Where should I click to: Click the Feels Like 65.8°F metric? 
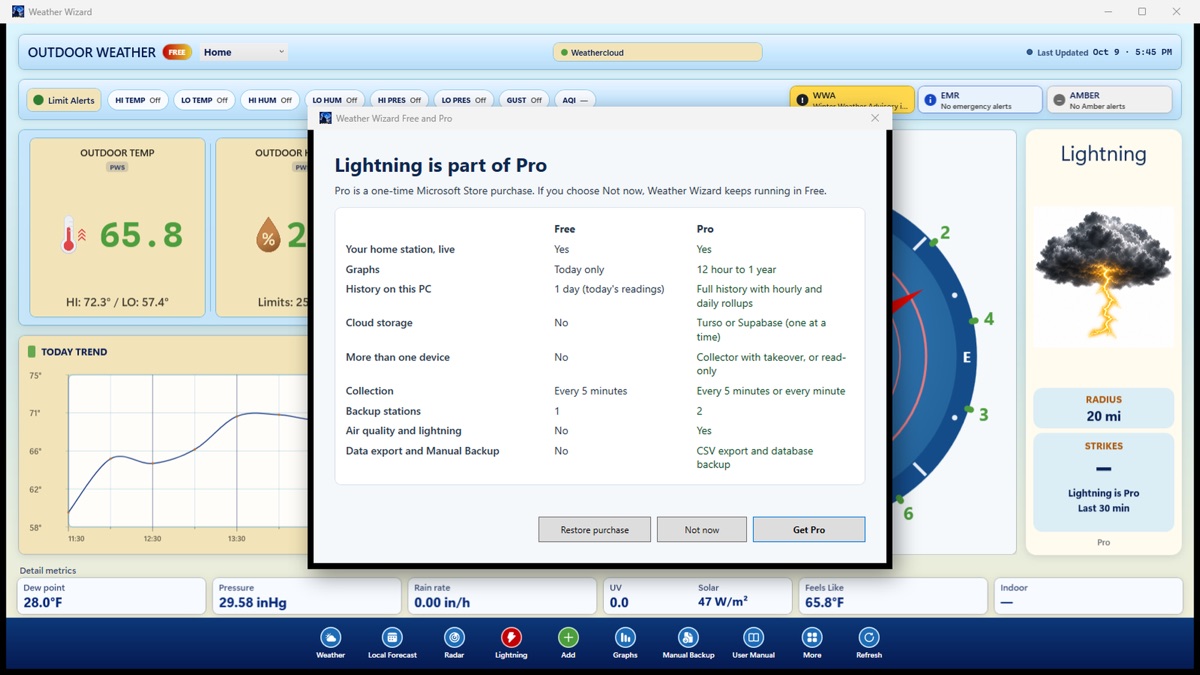pos(893,596)
